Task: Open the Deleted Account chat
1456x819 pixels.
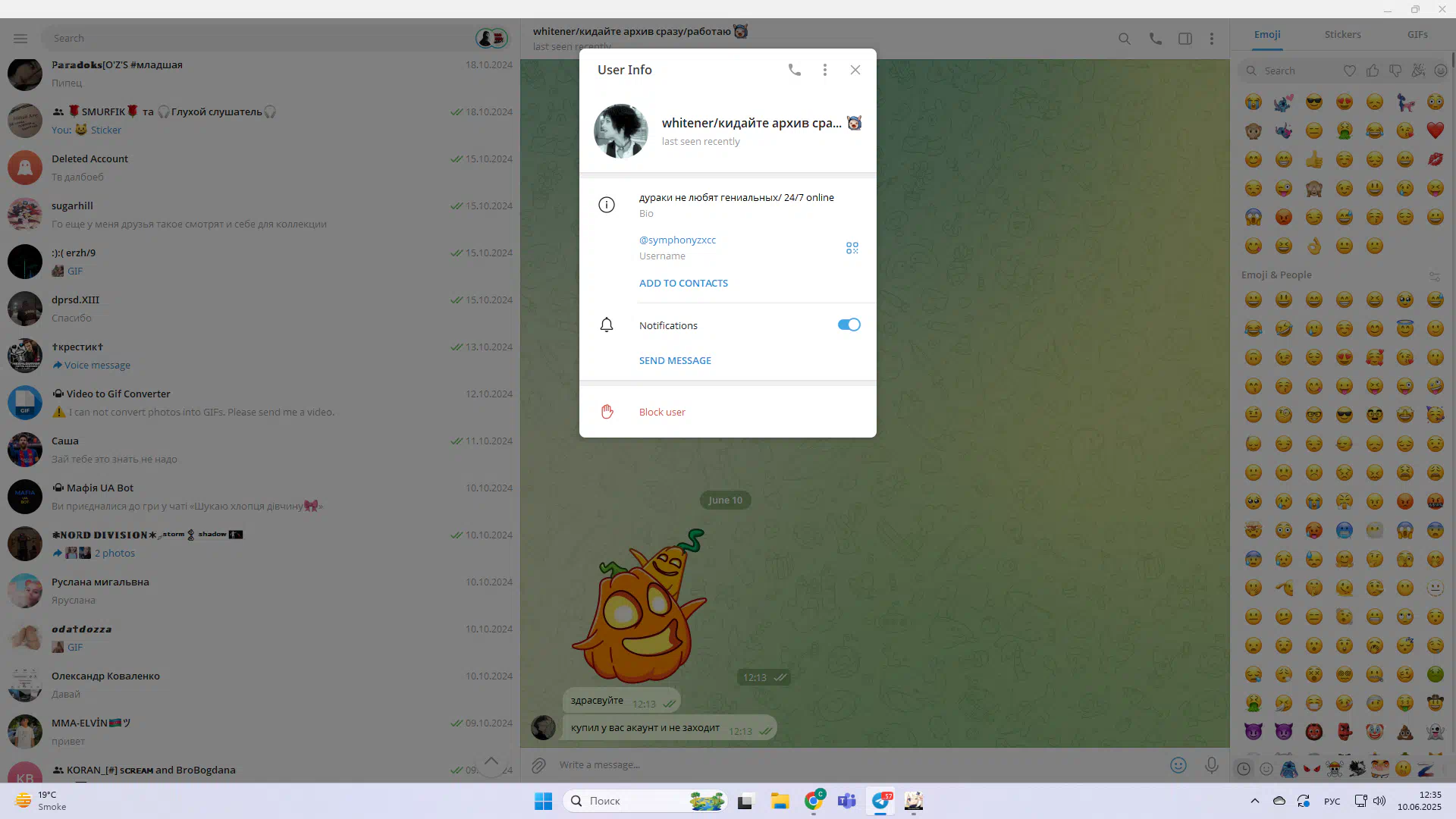Action: click(260, 168)
